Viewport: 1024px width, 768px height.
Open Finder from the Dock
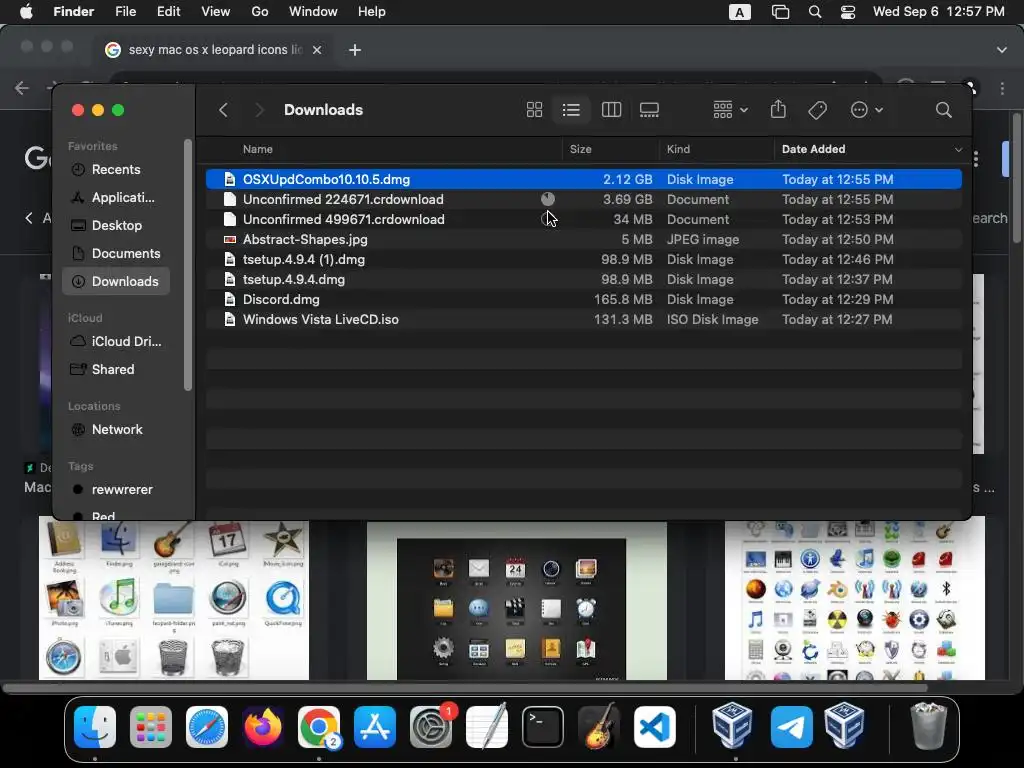pyautogui.click(x=95, y=727)
